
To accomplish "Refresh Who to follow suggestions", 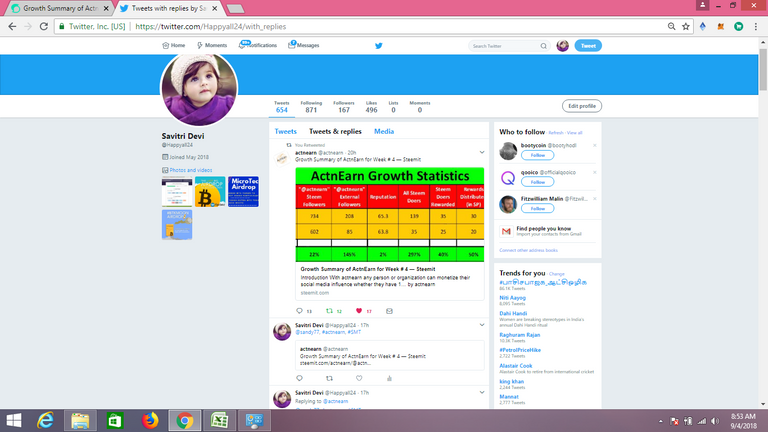I will point(555,133).
